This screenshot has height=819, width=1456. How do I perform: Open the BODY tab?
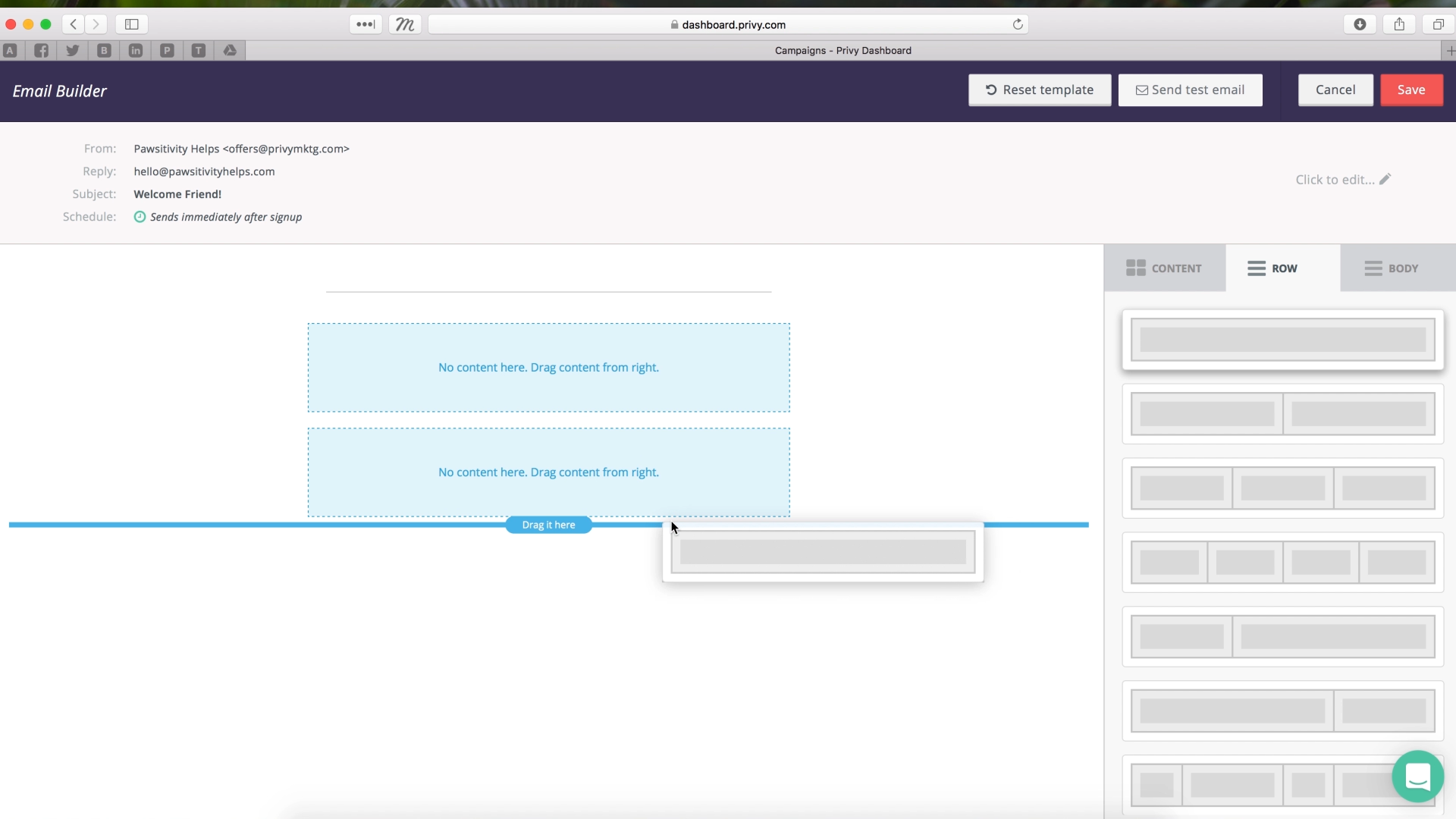click(1398, 268)
